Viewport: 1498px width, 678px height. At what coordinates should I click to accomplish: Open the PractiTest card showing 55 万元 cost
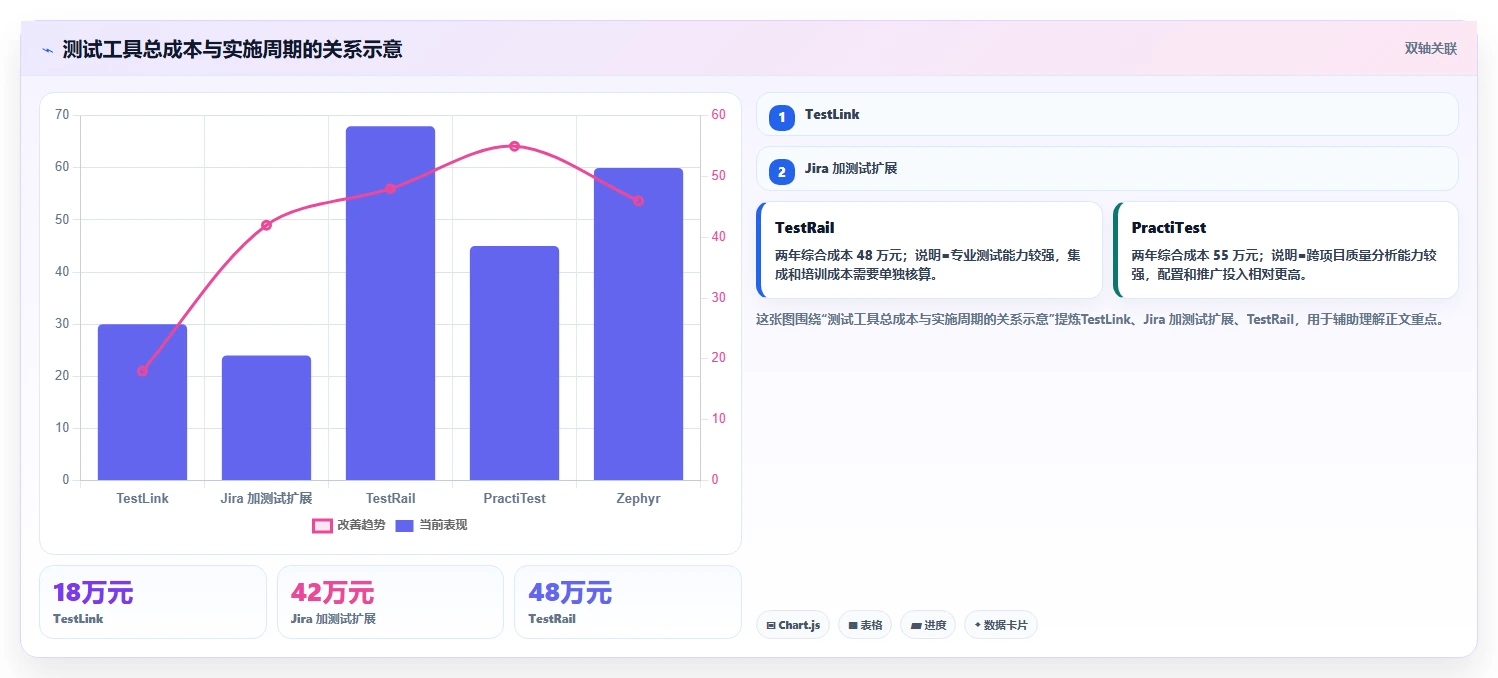(x=1285, y=250)
